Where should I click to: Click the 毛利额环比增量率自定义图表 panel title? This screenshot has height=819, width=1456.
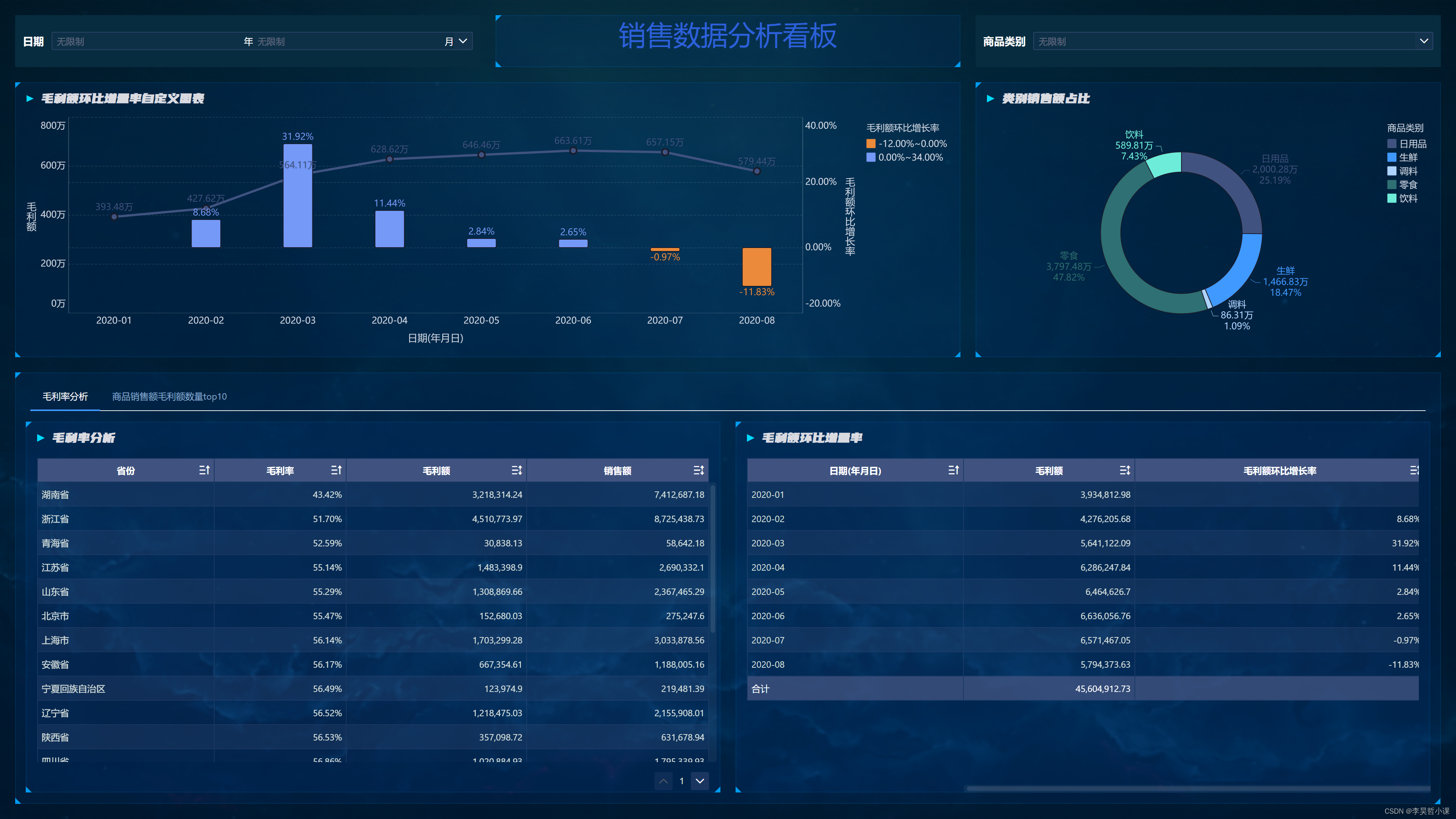122,98
